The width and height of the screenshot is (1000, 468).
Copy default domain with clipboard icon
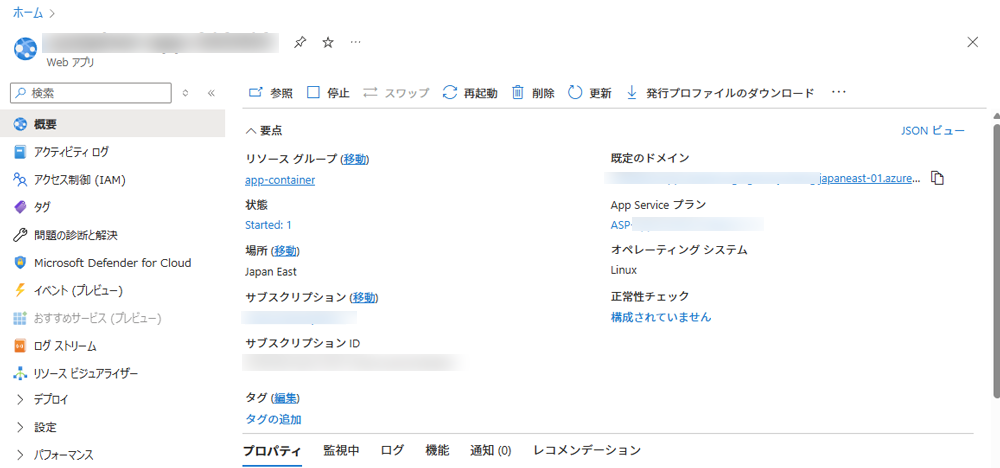point(937,179)
